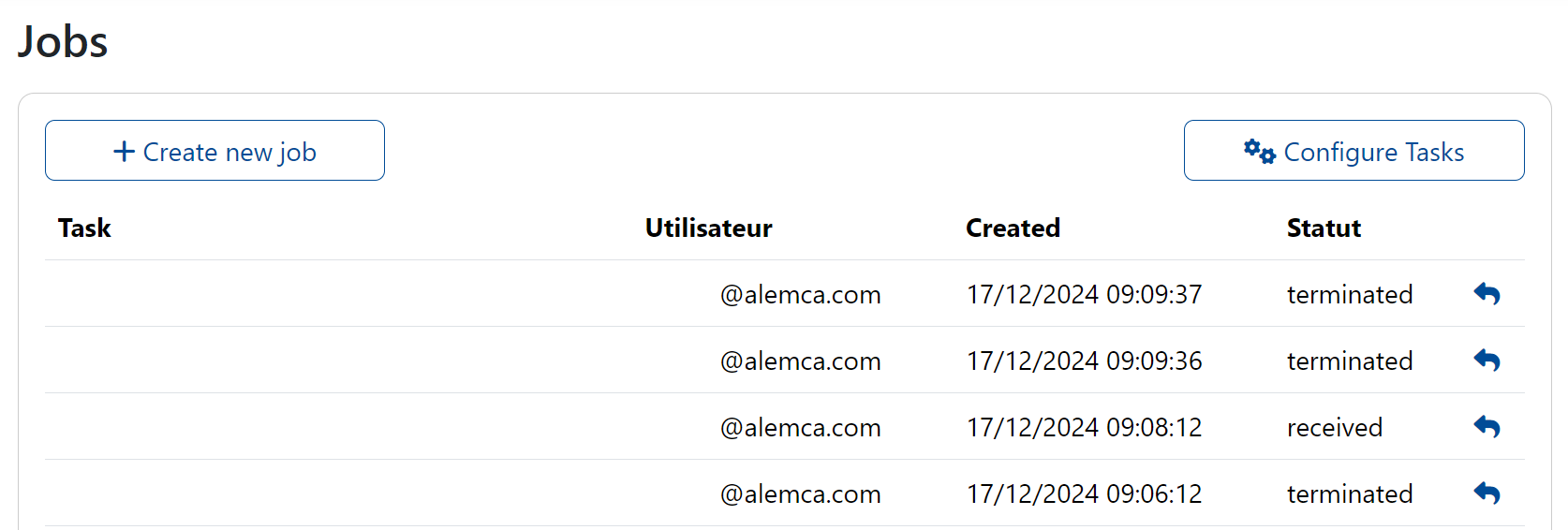Click the gears icon in Configure Tasks
The image size is (1568, 530).
[x=1260, y=152]
